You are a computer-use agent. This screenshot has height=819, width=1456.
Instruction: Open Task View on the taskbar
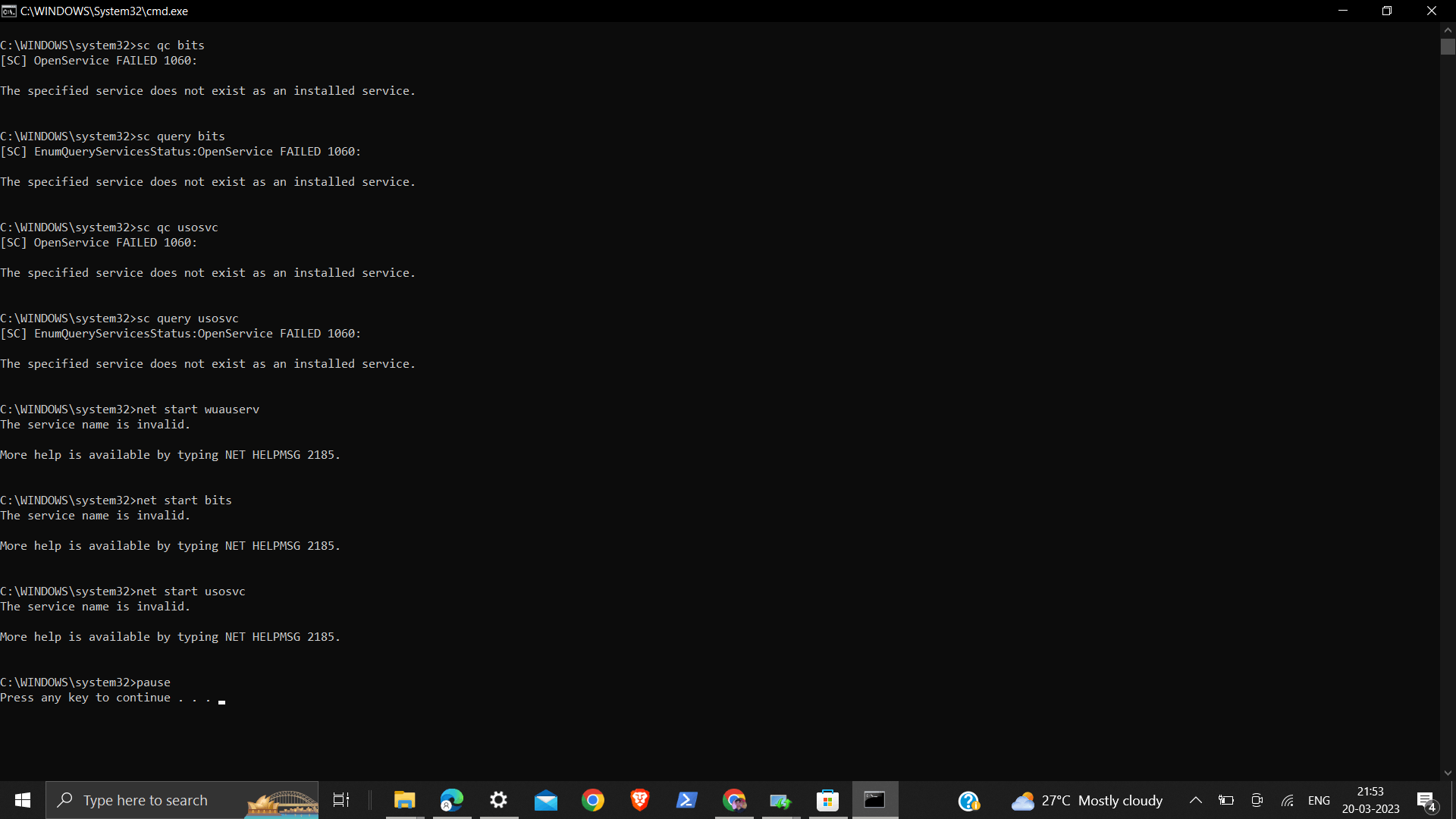click(341, 800)
